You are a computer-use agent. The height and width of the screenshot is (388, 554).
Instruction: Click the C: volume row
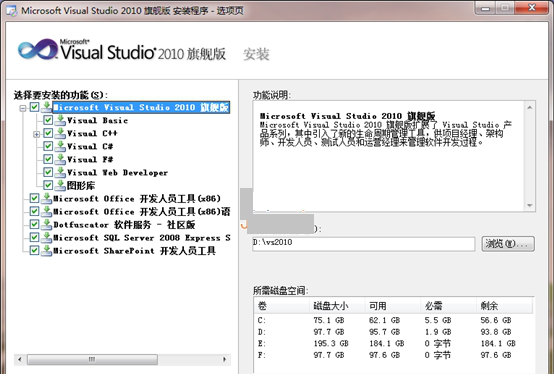pyautogui.click(x=393, y=320)
